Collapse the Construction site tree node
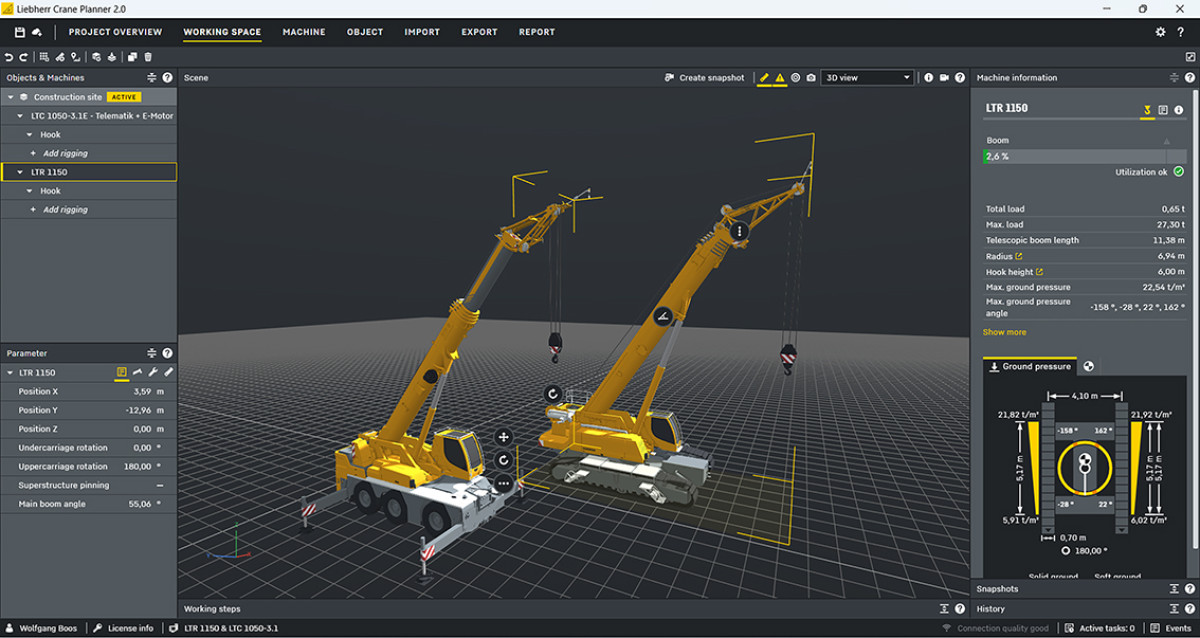Viewport: 1200px width, 638px height. [x=10, y=97]
